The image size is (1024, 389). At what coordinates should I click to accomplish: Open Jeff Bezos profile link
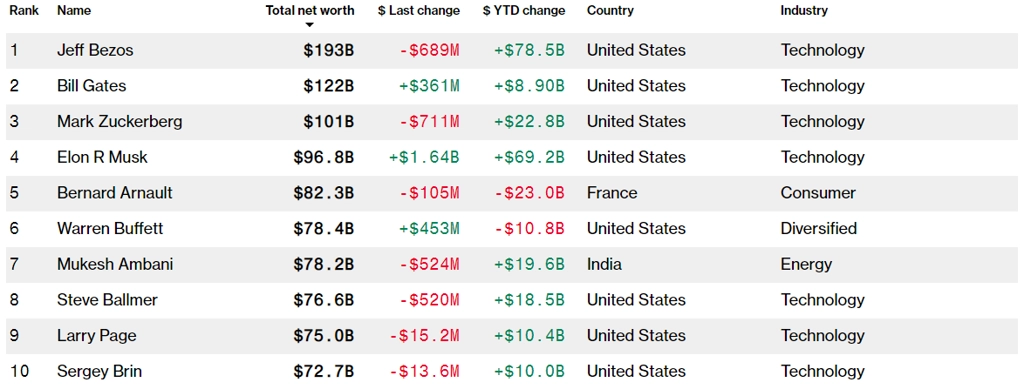(95, 50)
